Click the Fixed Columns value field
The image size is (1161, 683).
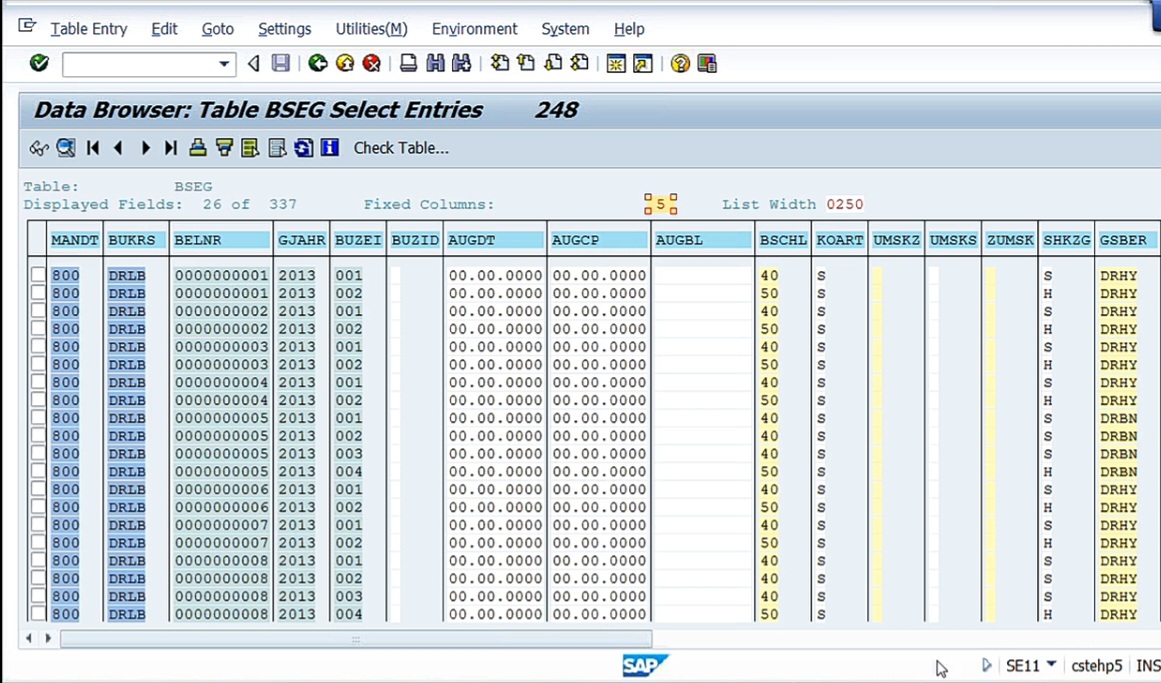click(660, 204)
